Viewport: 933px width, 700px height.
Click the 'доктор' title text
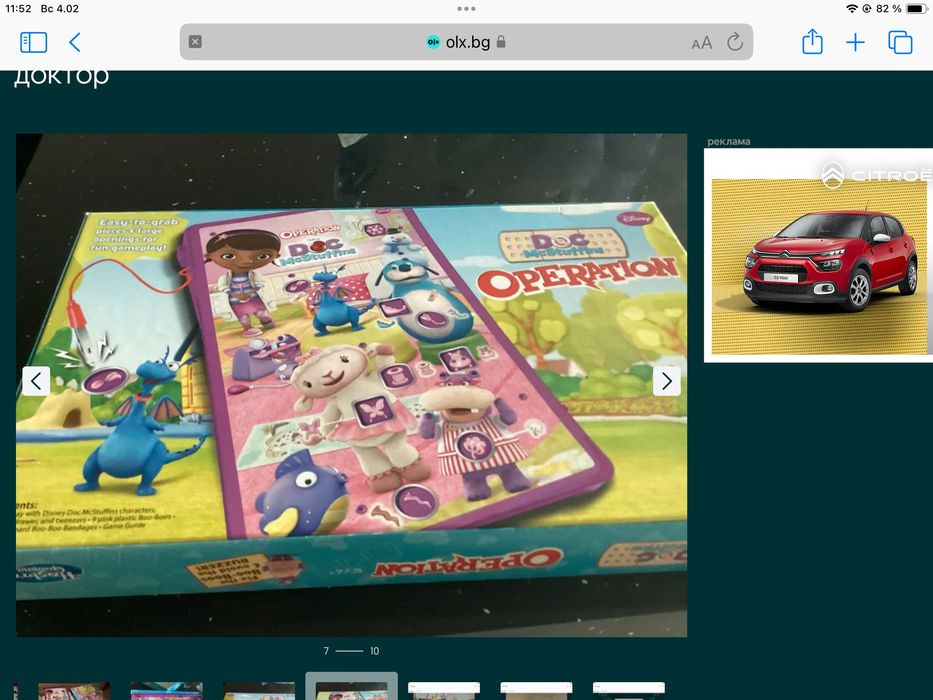(61, 77)
